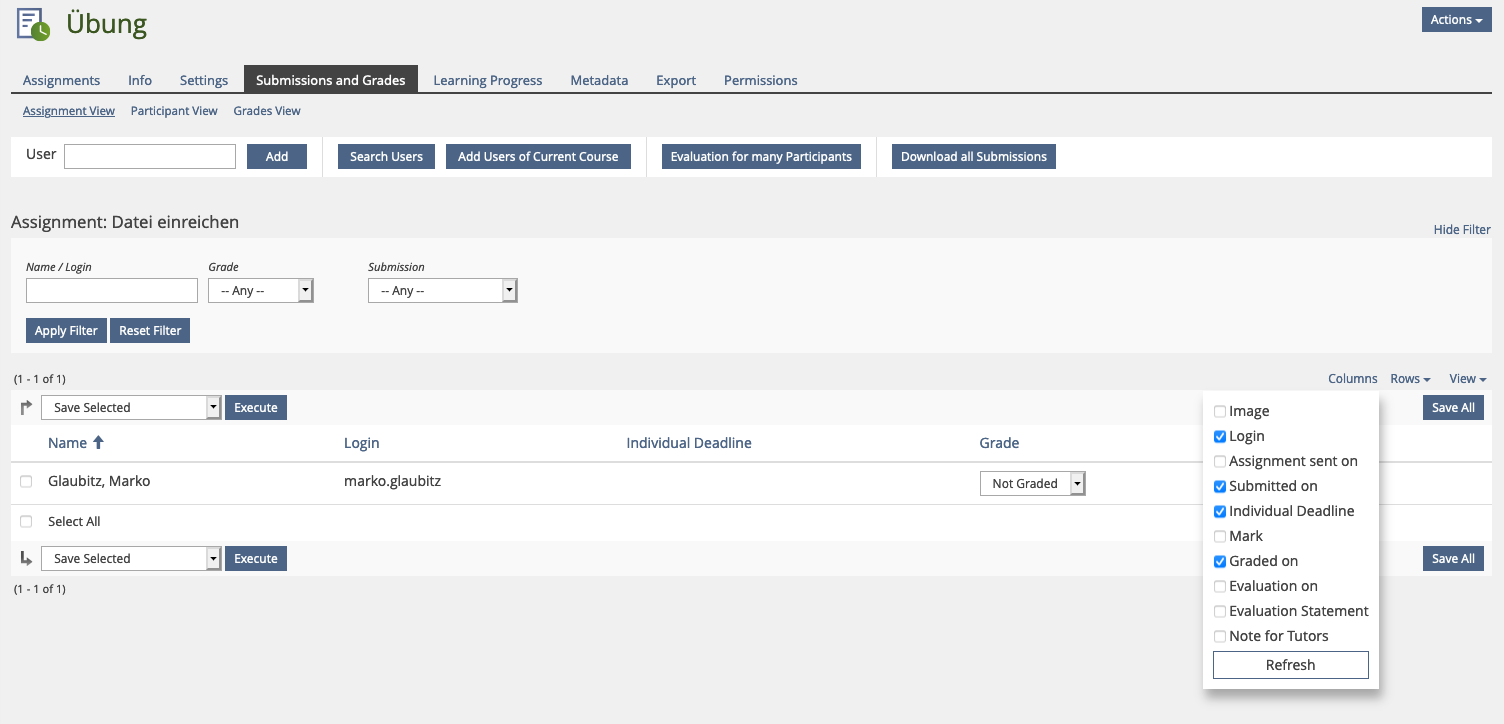The height and width of the screenshot is (724, 1504).
Task: Open the Actions dropdown menu
Action: point(1455,20)
